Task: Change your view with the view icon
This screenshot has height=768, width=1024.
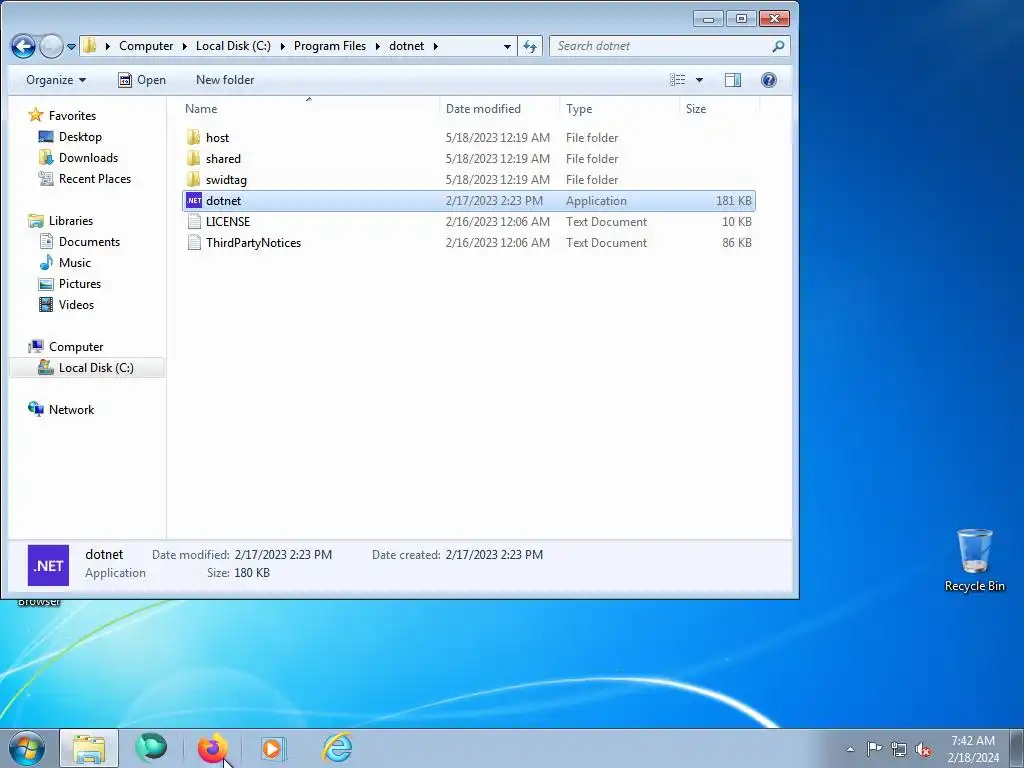Action: point(678,80)
